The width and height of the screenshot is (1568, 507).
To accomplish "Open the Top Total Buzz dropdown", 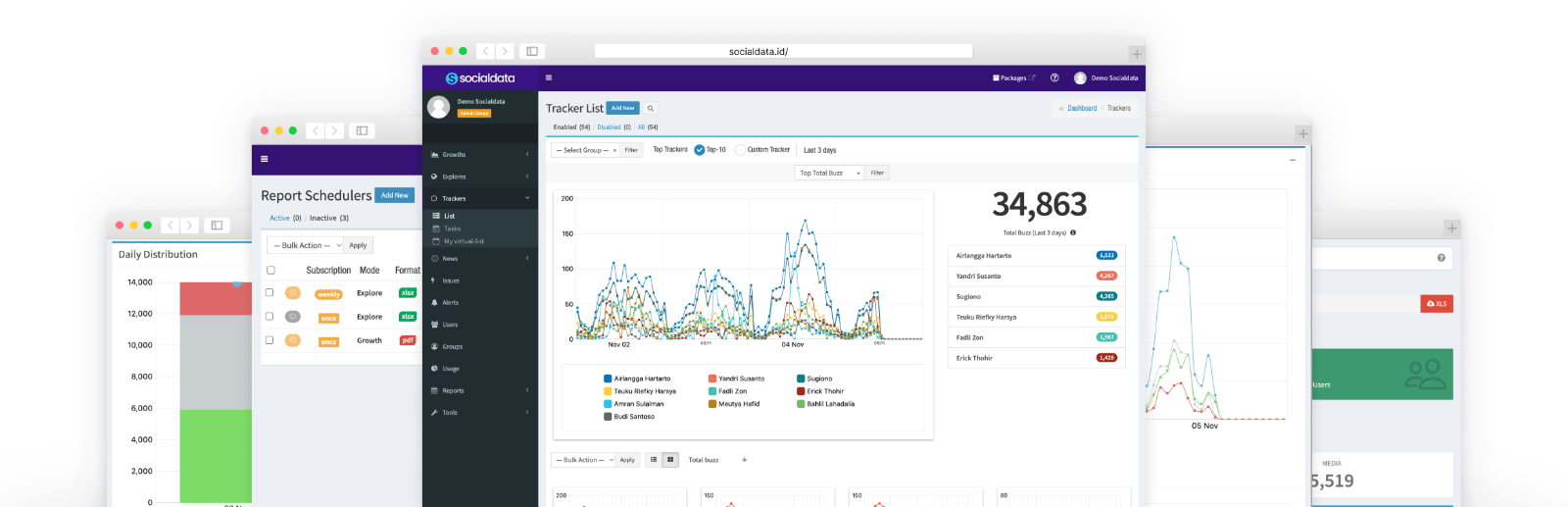I will [x=829, y=173].
